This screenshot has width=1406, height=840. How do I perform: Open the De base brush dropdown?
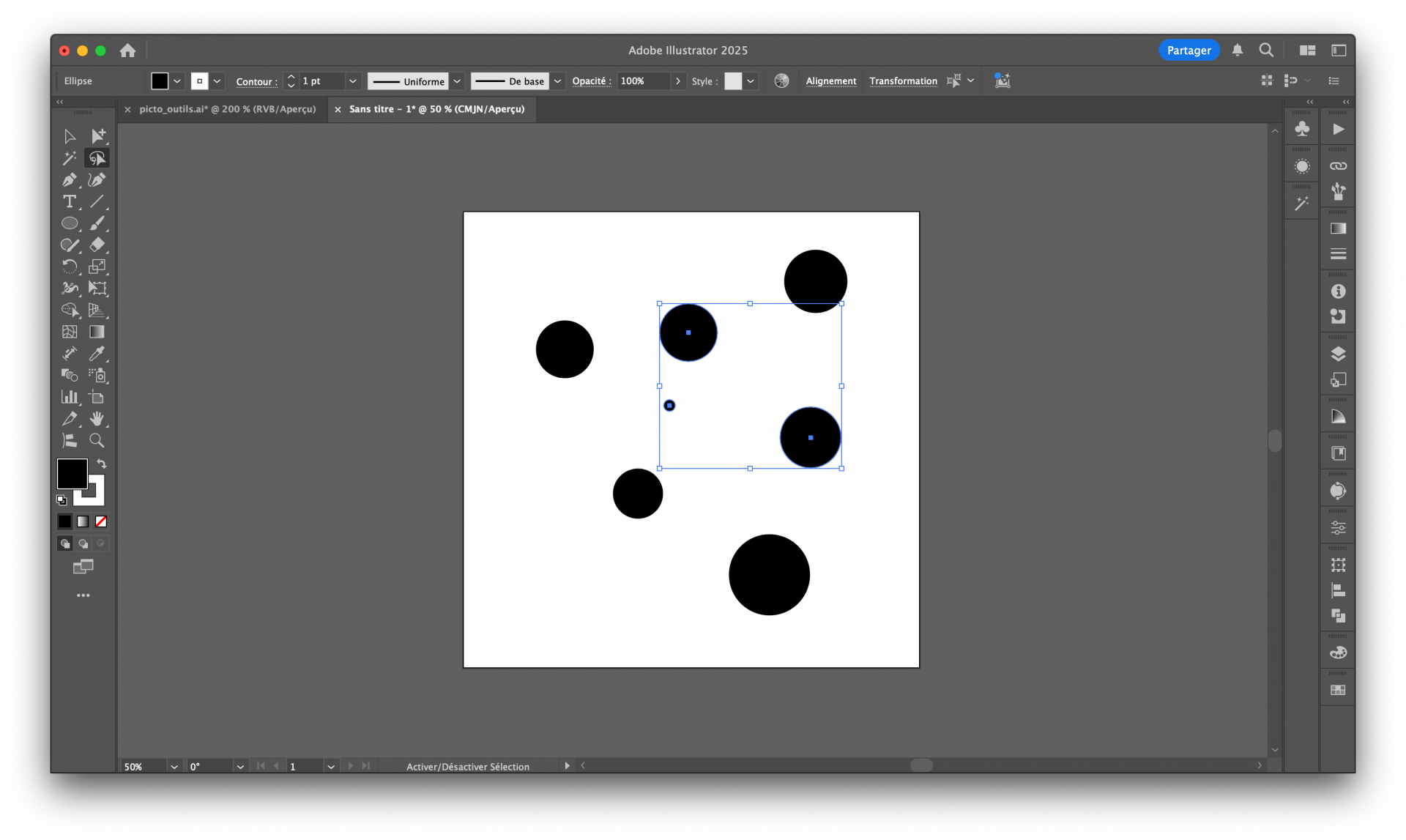[557, 81]
